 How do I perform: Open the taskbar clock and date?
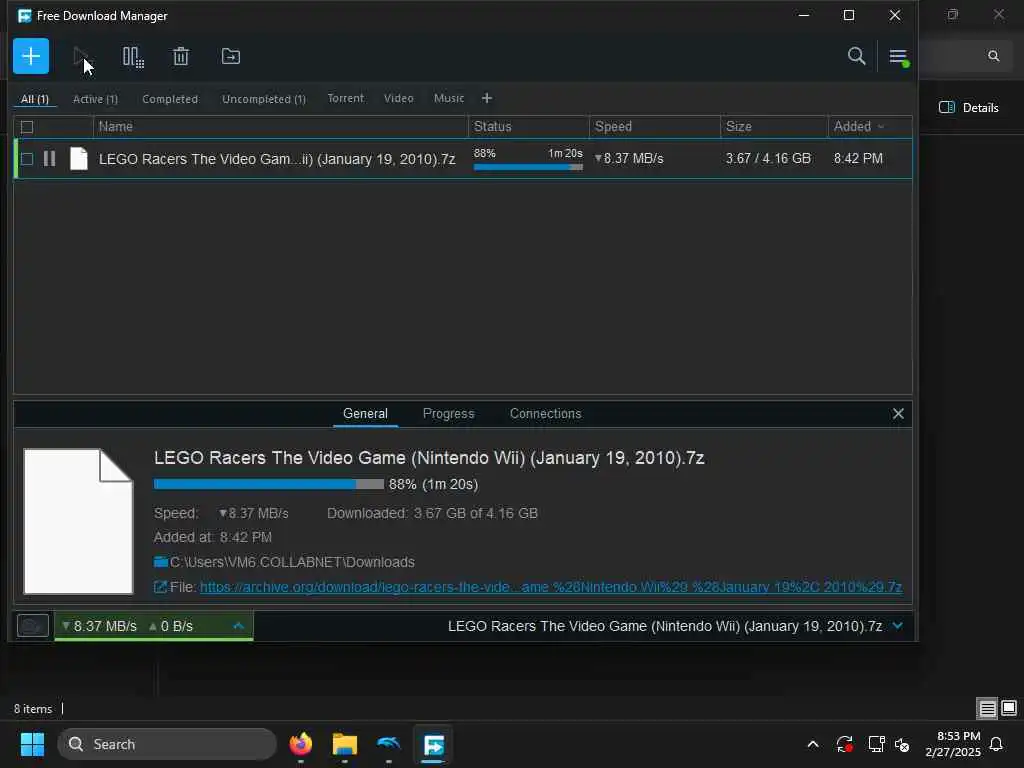pos(953,744)
